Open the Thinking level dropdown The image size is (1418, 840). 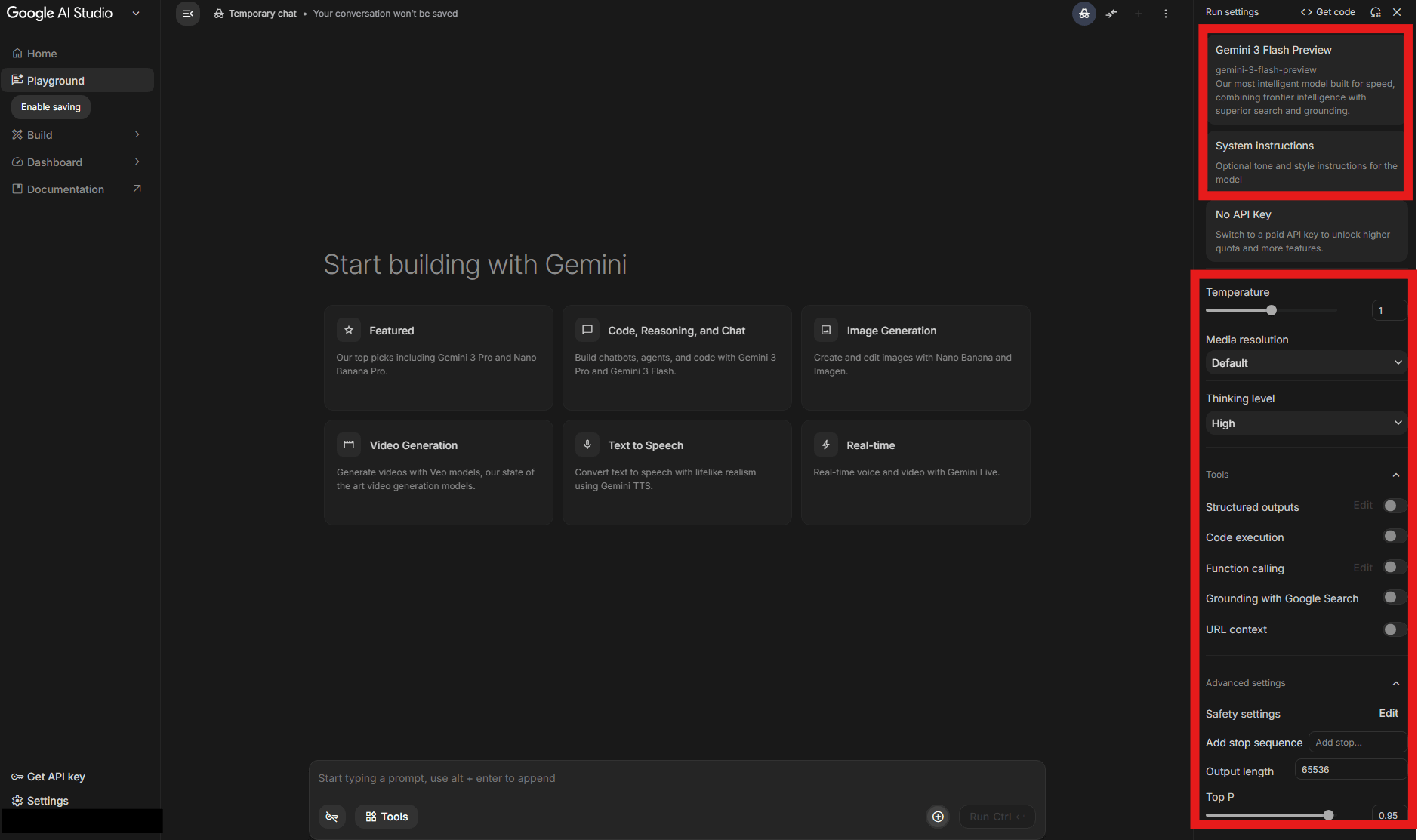(1305, 423)
